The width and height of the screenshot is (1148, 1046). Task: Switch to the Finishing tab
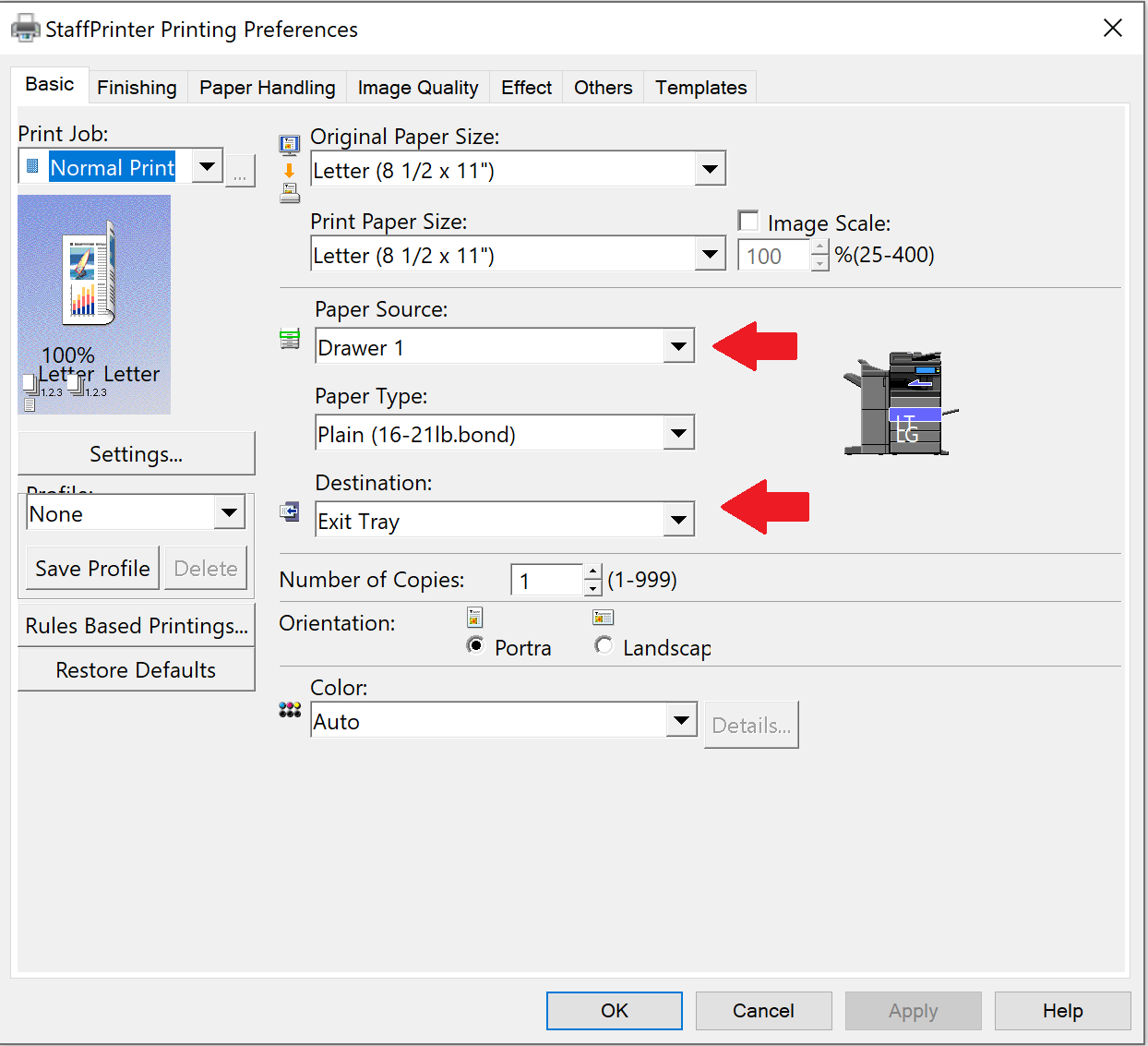point(137,88)
